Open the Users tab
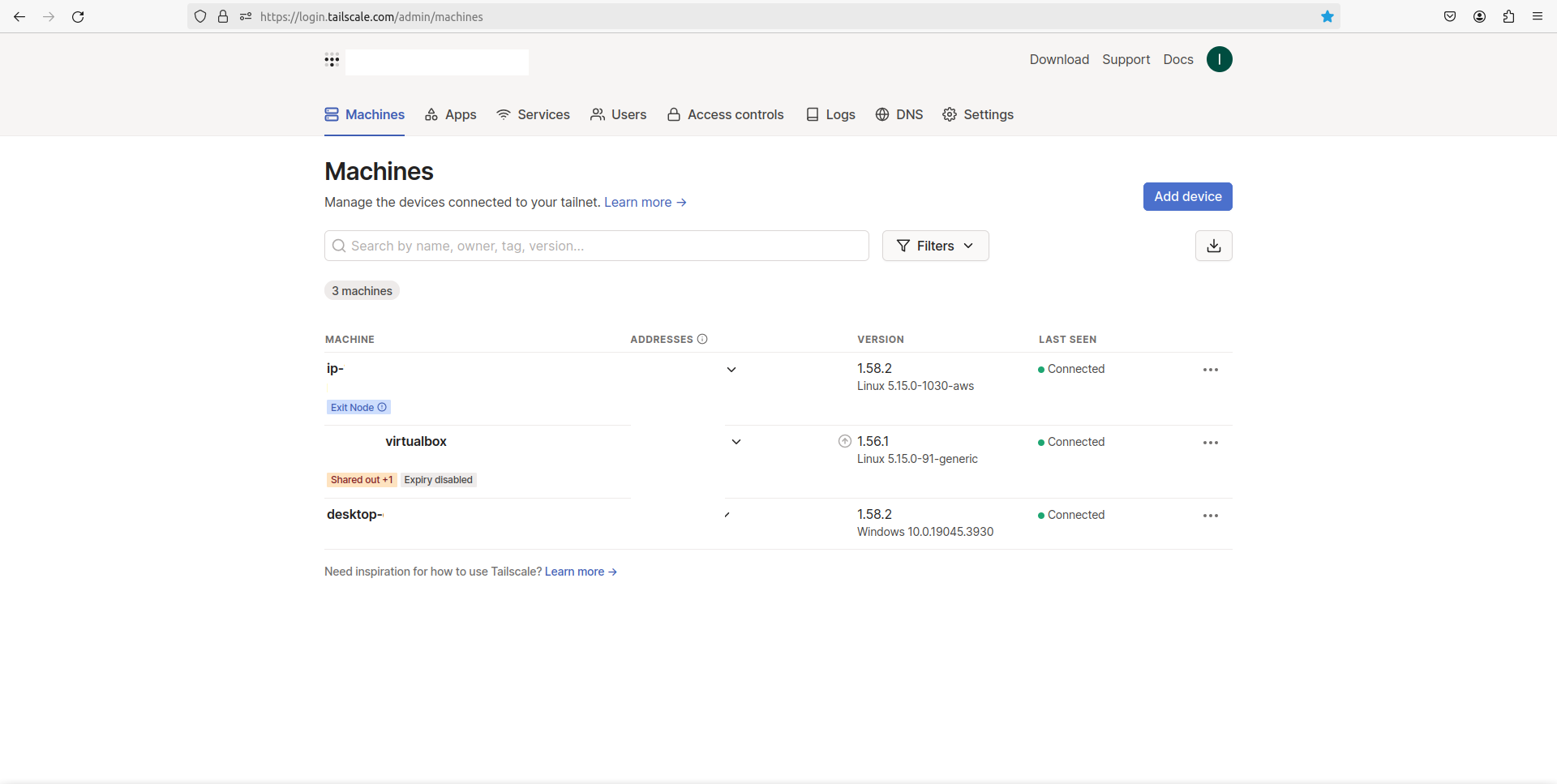The image size is (1557, 784). click(618, 114)
